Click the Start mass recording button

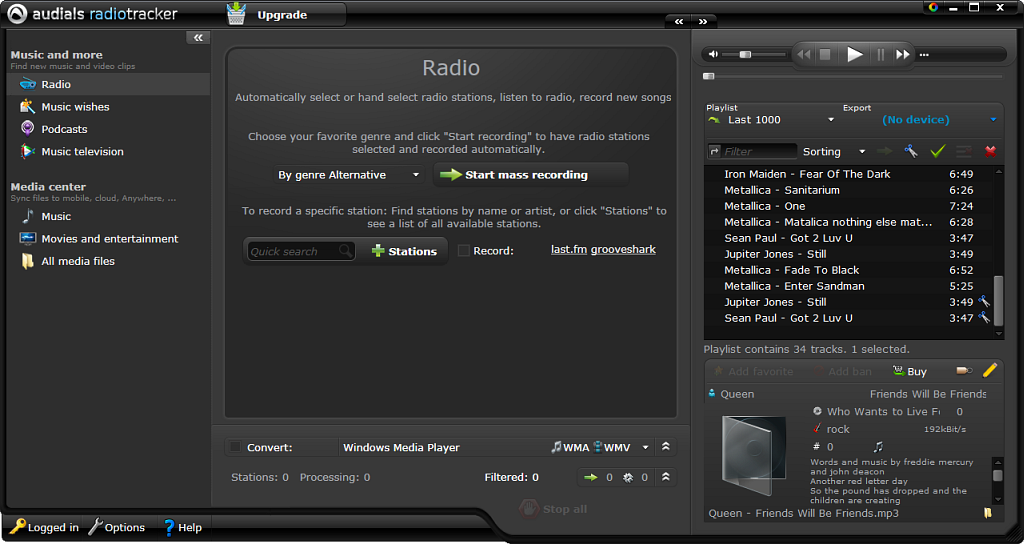pos(530,175)
